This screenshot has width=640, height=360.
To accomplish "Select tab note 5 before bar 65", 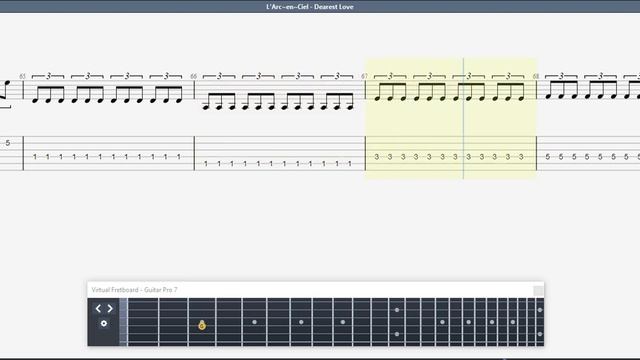I will coord(7,143).
